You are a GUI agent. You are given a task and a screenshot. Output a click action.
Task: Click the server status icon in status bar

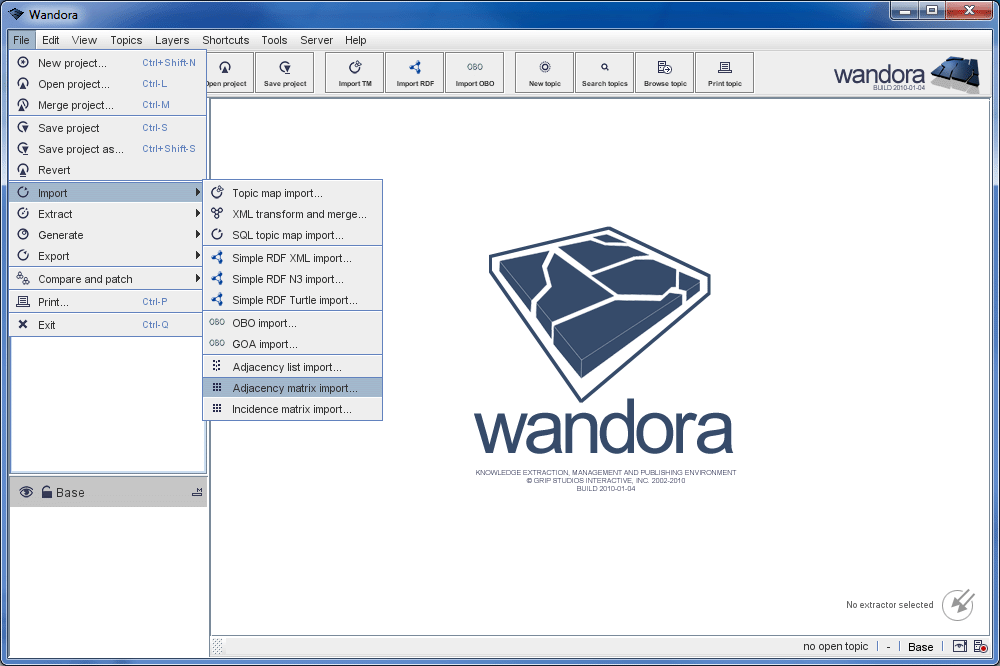coord(981,647)
